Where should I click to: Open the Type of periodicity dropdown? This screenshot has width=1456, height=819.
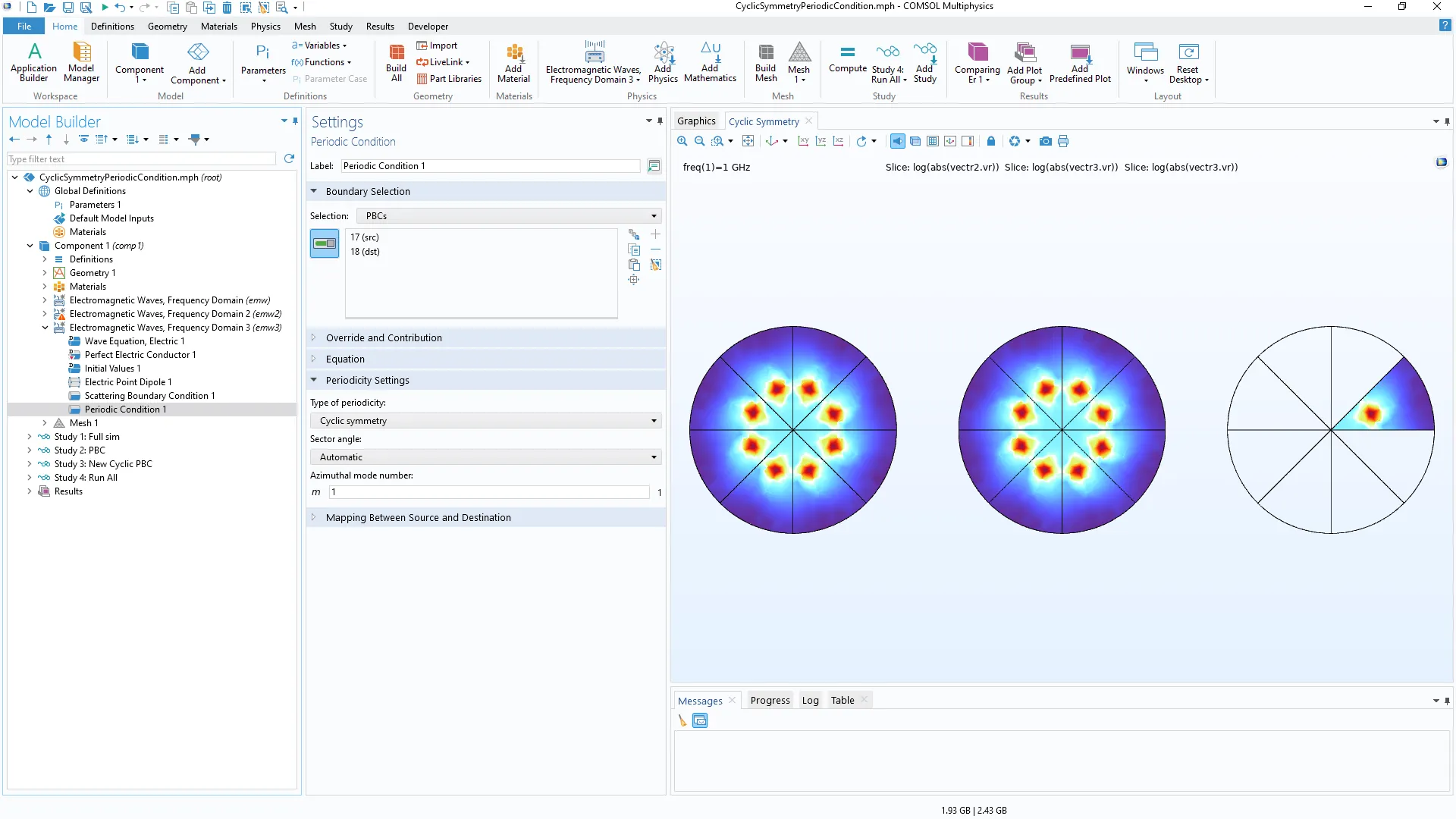(x=485, y=421)
